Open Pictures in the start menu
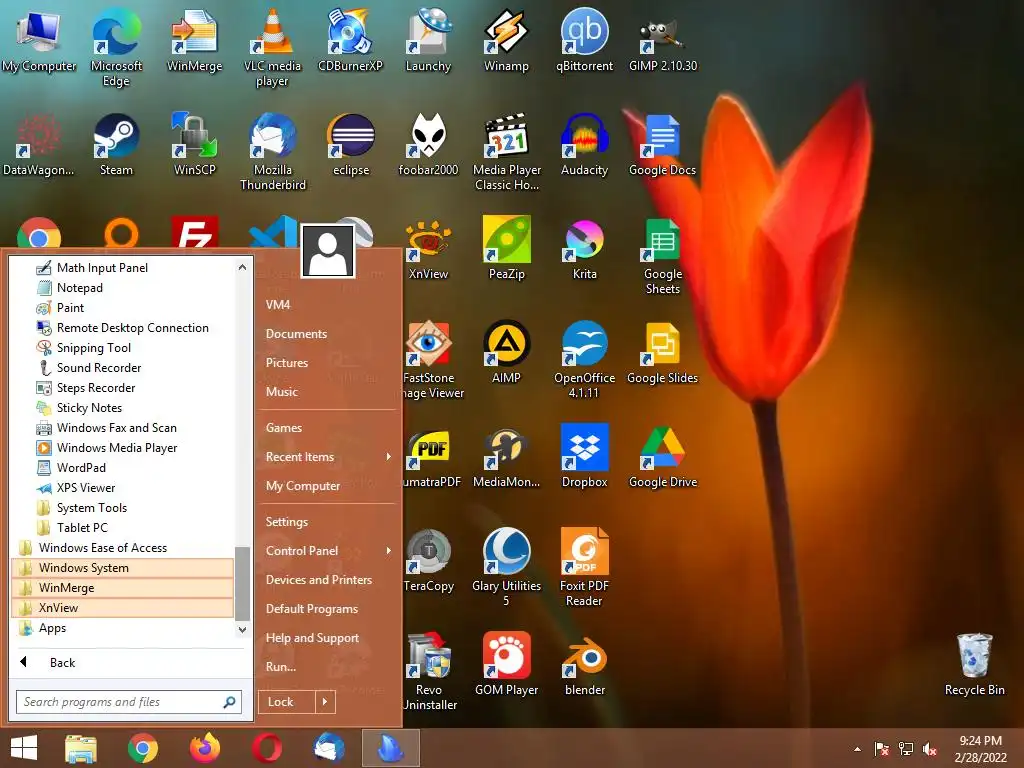Image resolution: width=1024 pixels, height=768 pixels. click(287, 362)
